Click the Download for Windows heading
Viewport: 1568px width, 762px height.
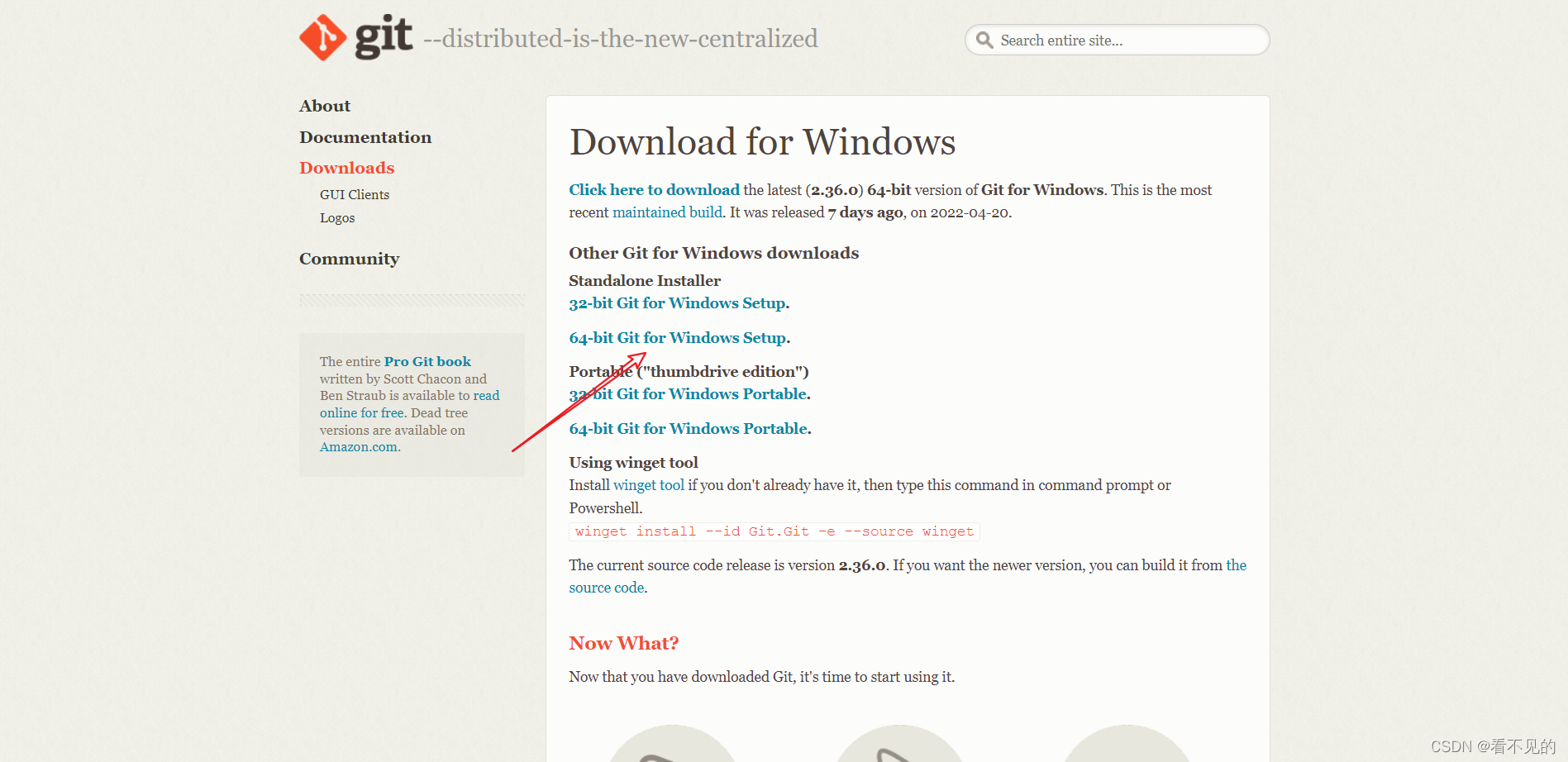point(762,142)
